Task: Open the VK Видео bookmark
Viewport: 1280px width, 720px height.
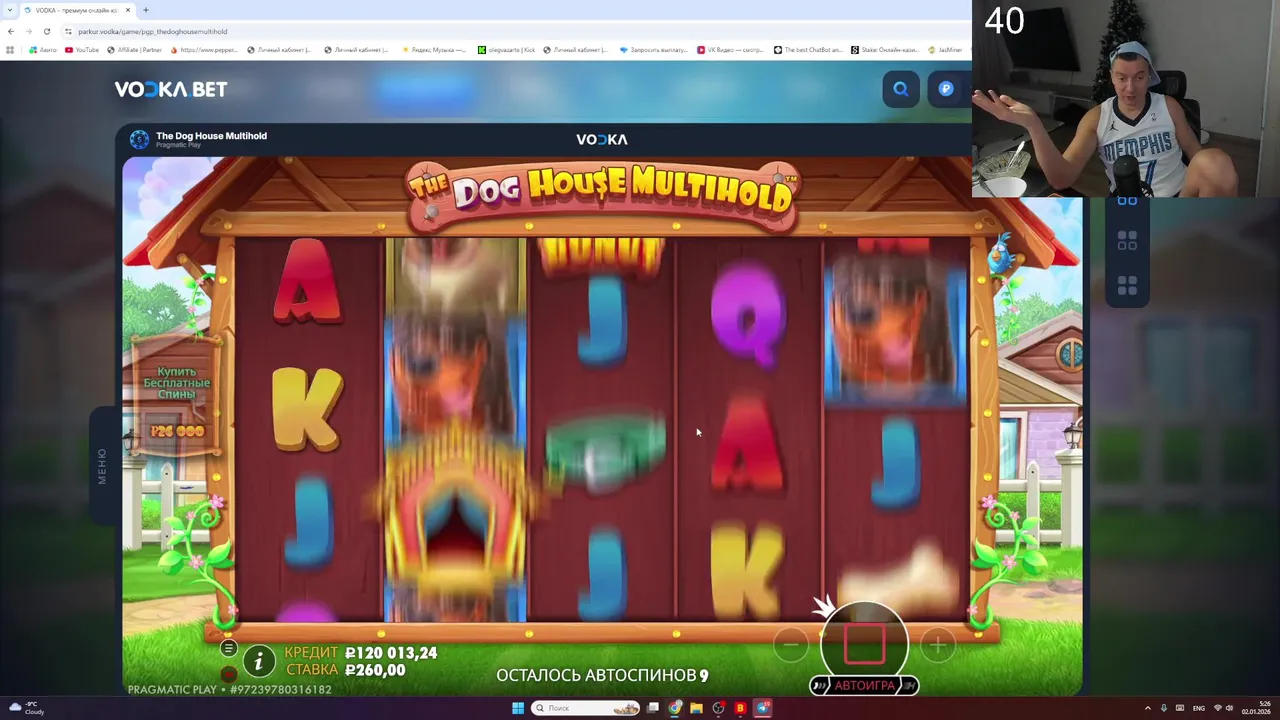Action: point(731,50)
